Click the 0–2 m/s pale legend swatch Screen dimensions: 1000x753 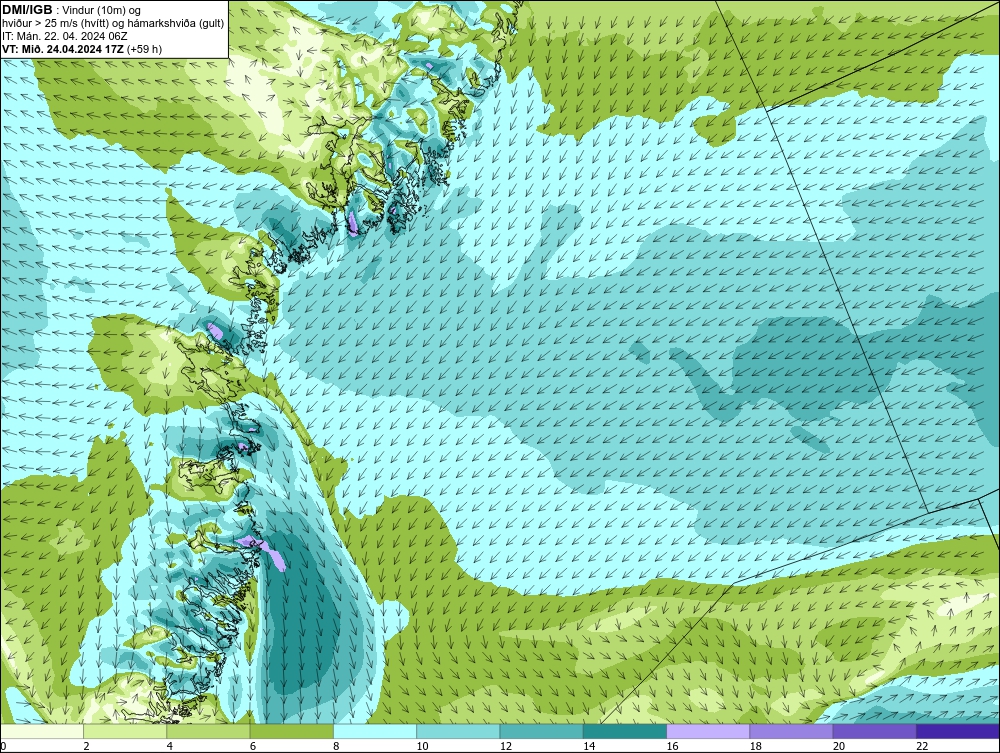(41, 731)
